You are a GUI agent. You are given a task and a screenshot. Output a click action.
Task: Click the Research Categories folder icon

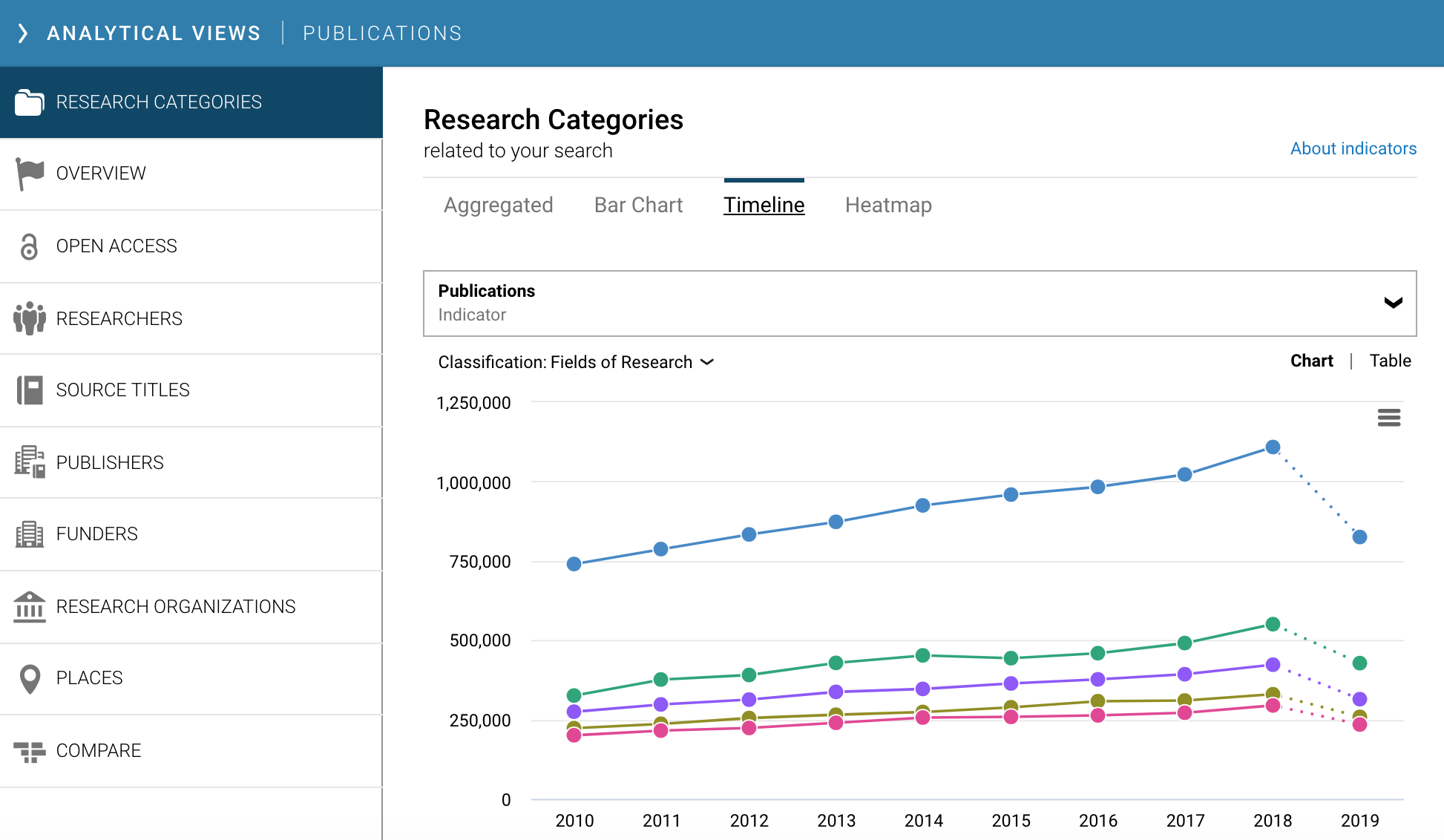(29, 102)
